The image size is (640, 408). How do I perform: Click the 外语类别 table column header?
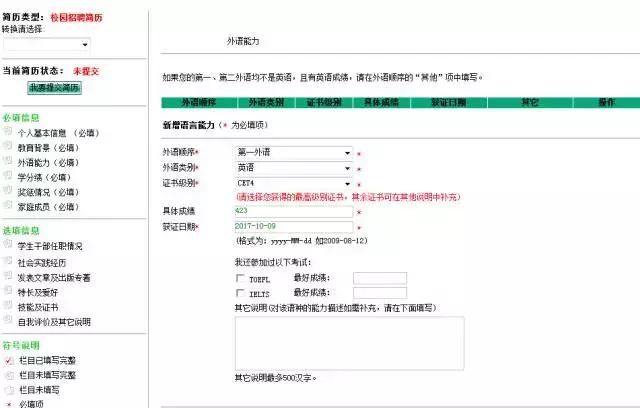(267, 102)
